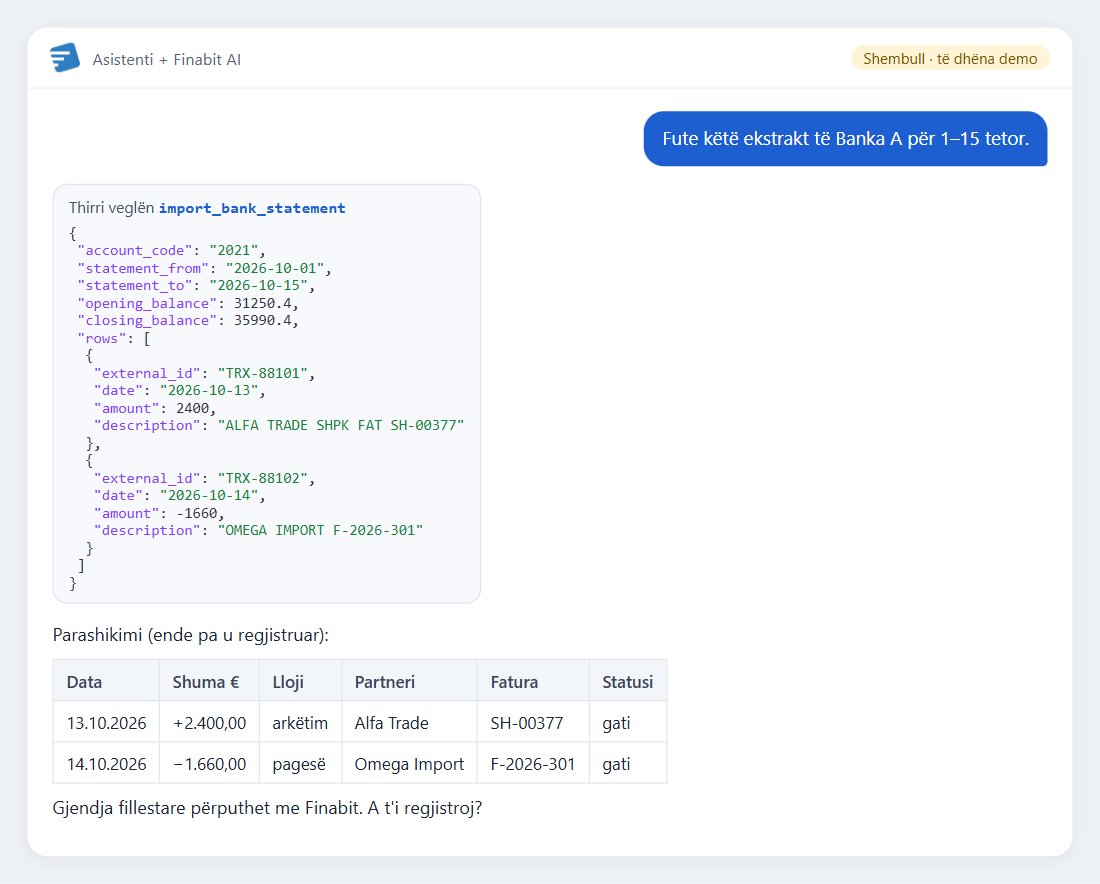
Task: Click the external_id TRX-88101
Action: [262, 373]
